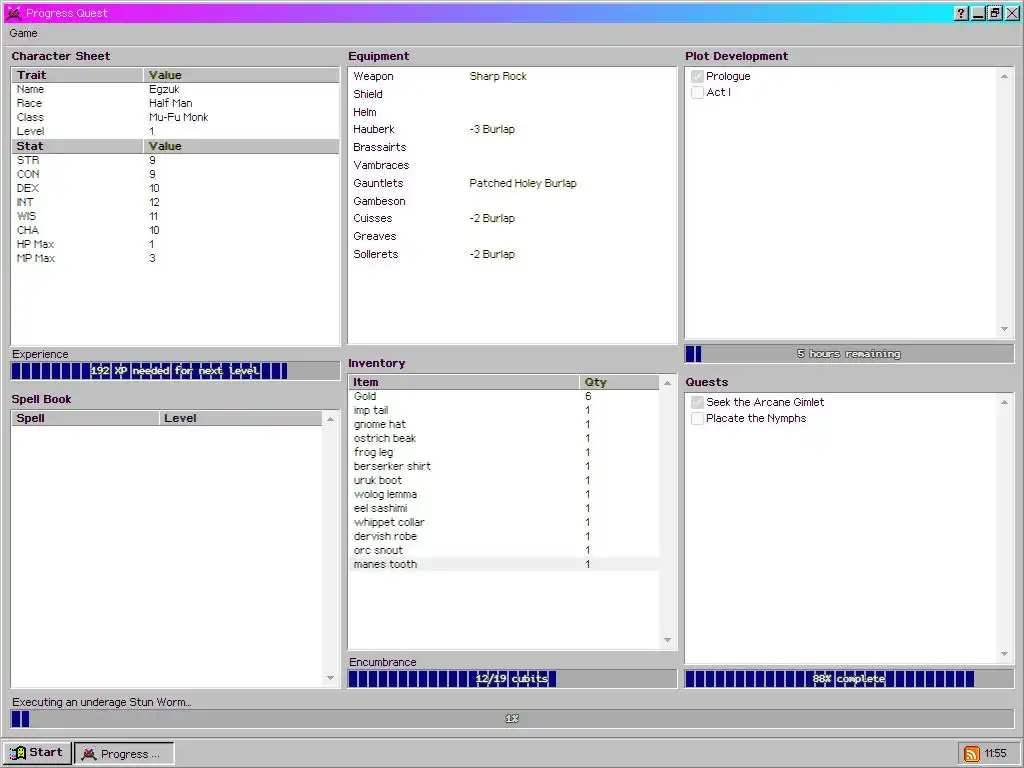1024x768 pixels.
Task: Click the plot 5 hours remaining bar
Action: (849, 354)
